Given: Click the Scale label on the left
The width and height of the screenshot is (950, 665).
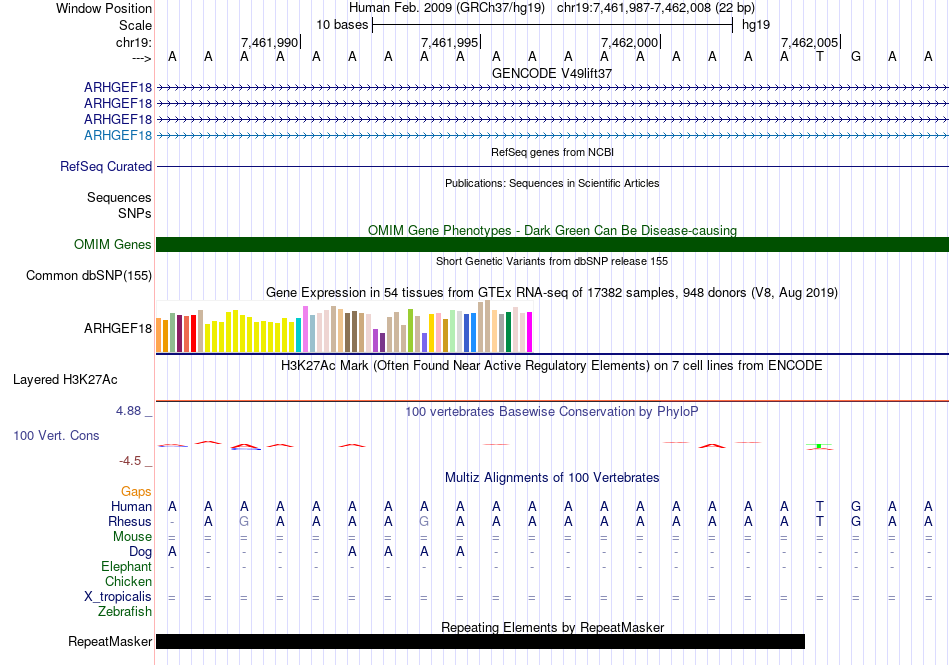Looking at the screenshot, I should point(136,25).
